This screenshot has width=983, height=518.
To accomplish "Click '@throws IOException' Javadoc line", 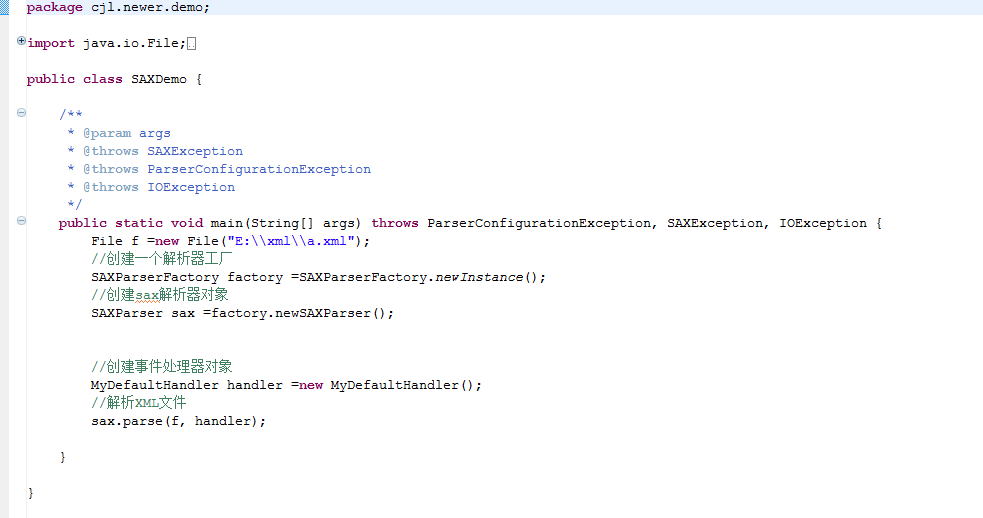I will pyautogui.click(x=159, y=187).
